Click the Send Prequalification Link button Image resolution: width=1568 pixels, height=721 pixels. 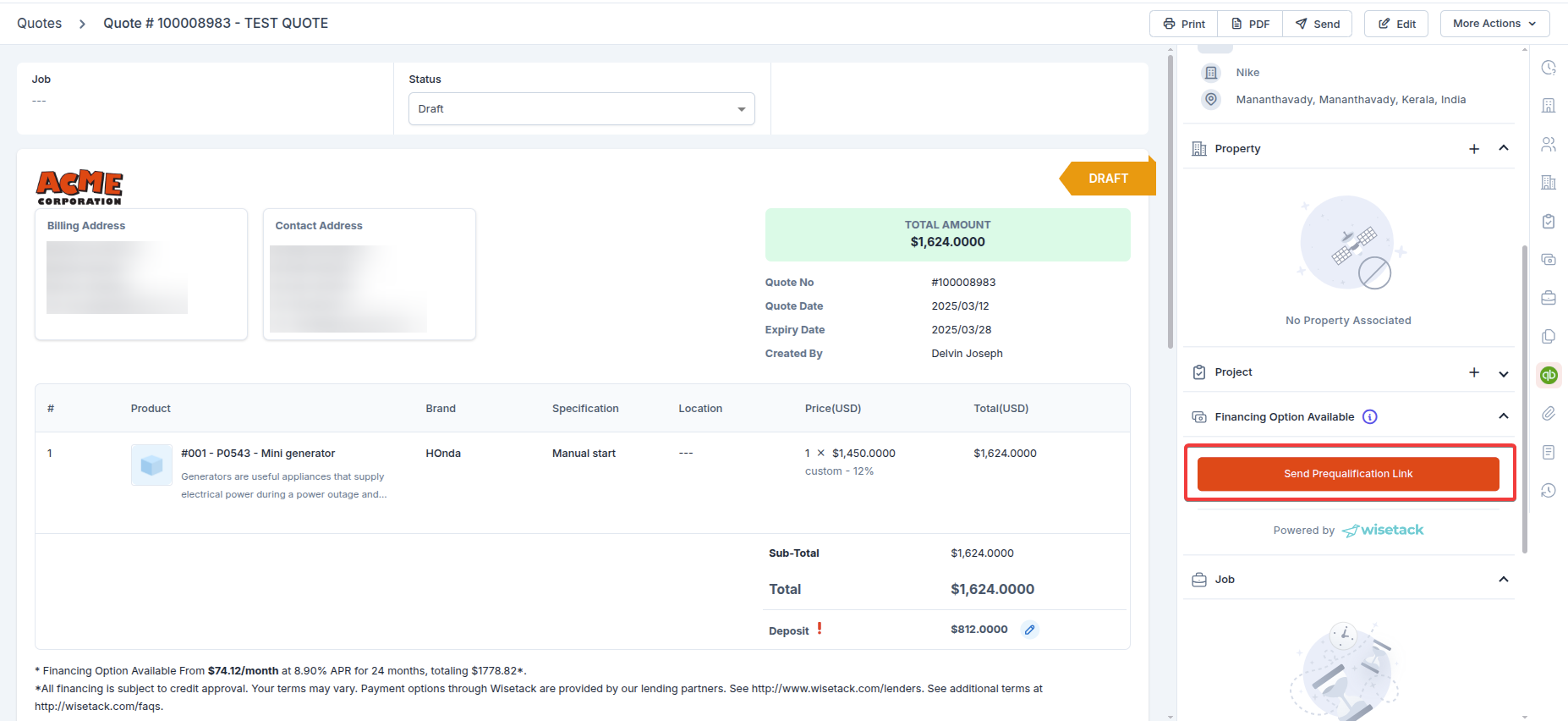click(1348, 473)
